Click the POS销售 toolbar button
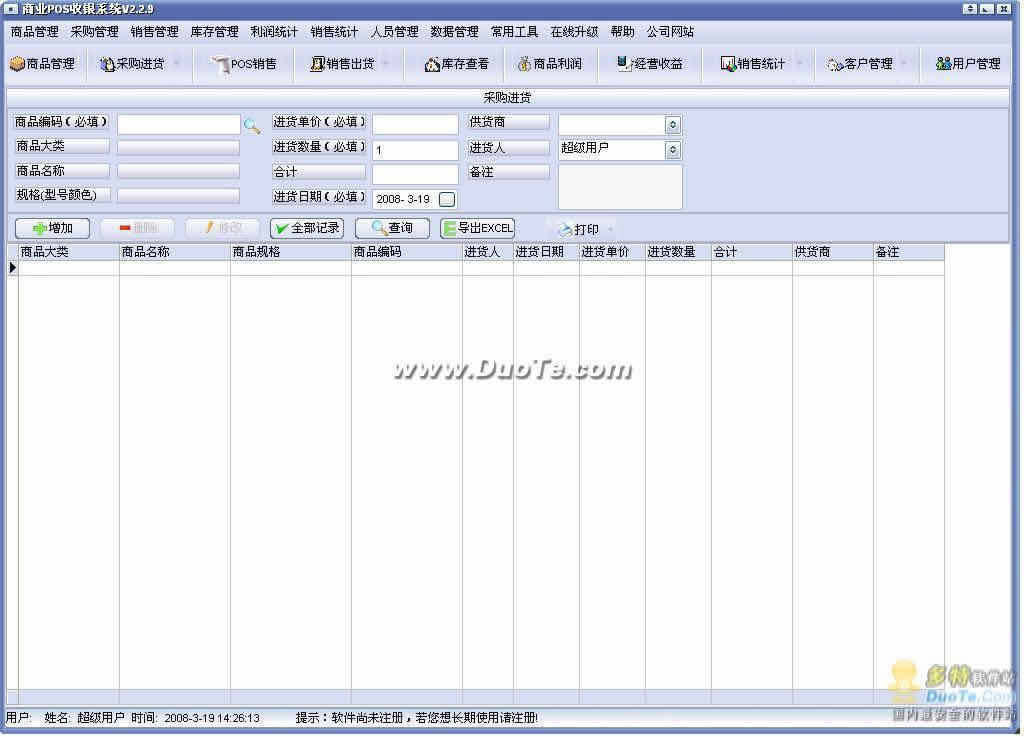 pyautogui.click(x=245, y=64)
